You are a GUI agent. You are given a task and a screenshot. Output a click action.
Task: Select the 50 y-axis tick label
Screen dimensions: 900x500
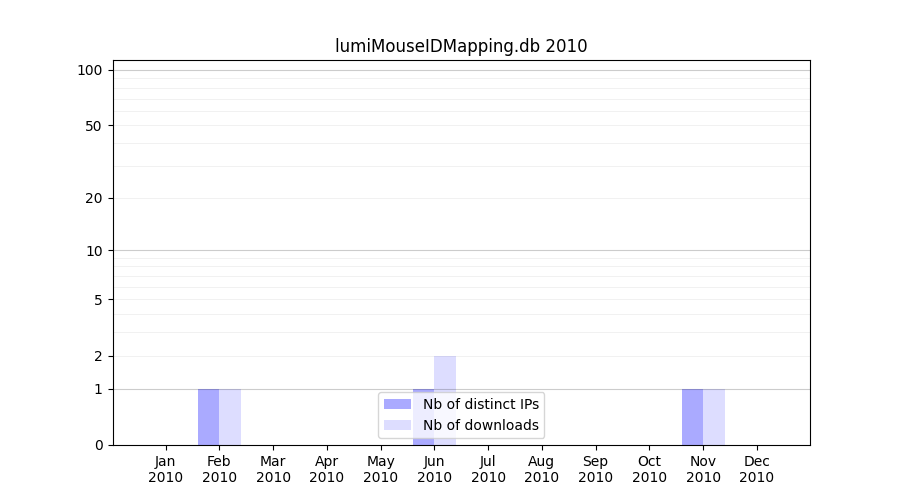point(94,126)
